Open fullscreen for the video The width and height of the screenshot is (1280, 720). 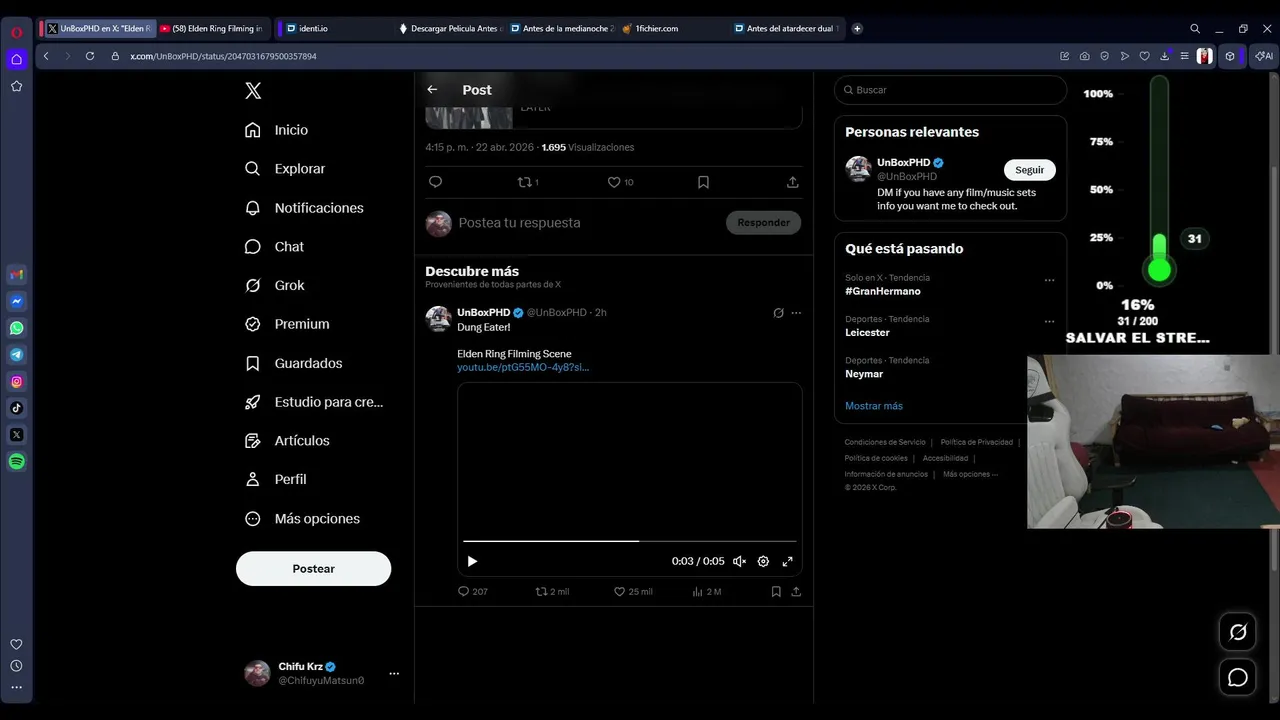[x=787, y=561]
